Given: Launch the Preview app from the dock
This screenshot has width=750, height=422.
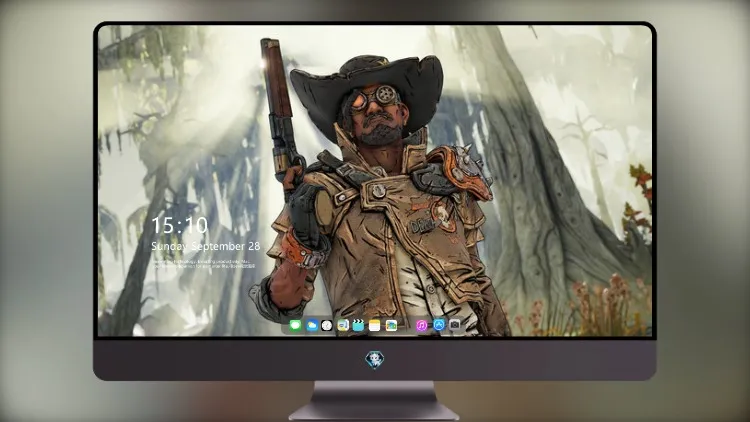Looking at the screenshot, I should point(343,326).
